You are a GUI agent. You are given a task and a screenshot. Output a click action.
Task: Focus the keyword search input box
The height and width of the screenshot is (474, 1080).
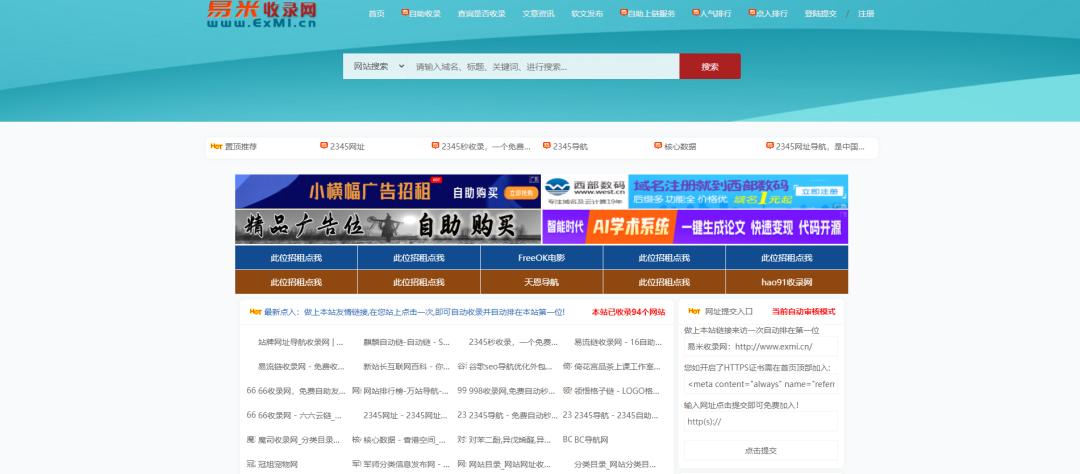point(543,67)
